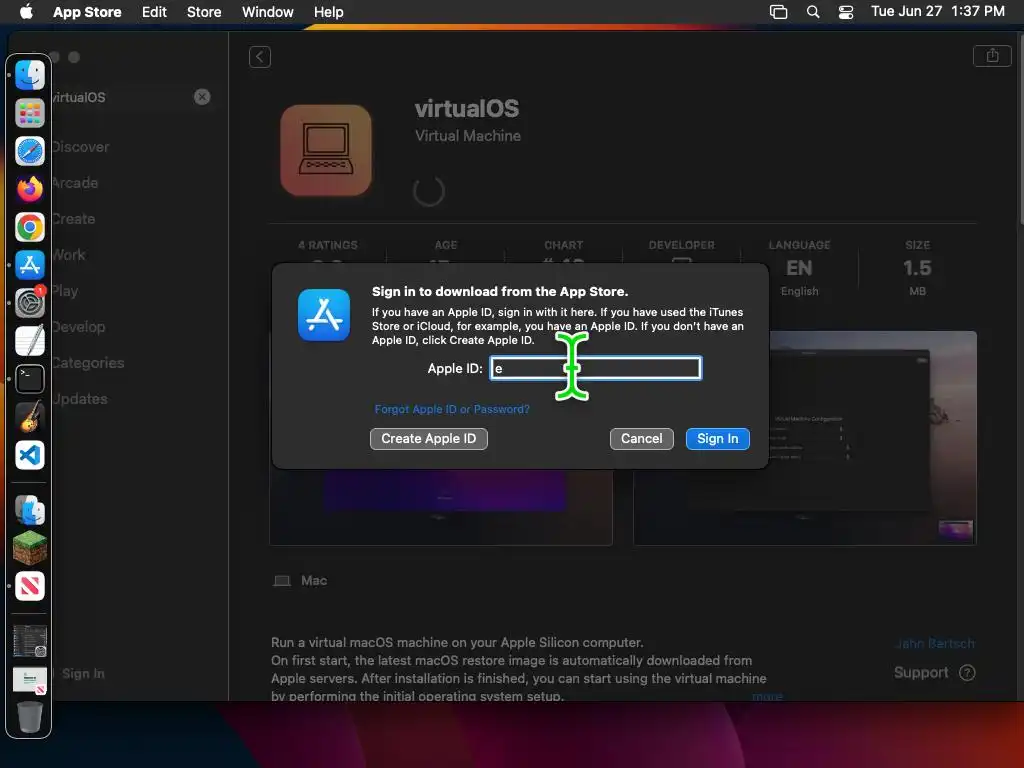The height and width of the screenshot is (768, 1024).
Task: Launch GarageBand from the dock
Action: coord(30,417)
